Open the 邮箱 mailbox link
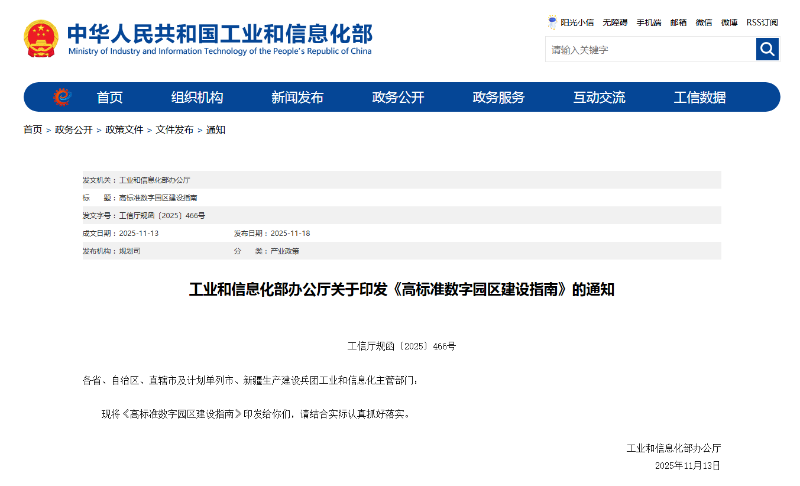Screen dimensions: 800x486 679,22
